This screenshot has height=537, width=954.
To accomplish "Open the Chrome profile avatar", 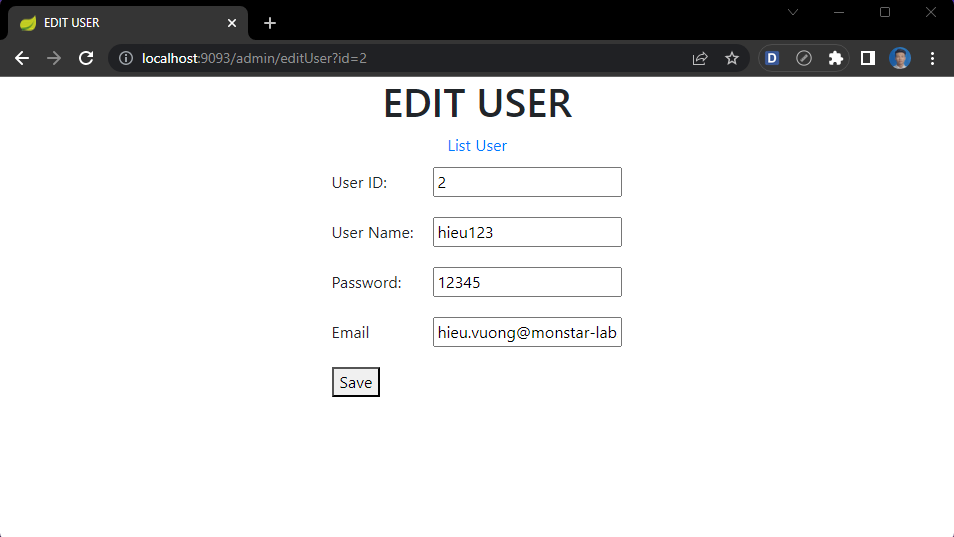I will pyautogui.click(x=900, y=58).
